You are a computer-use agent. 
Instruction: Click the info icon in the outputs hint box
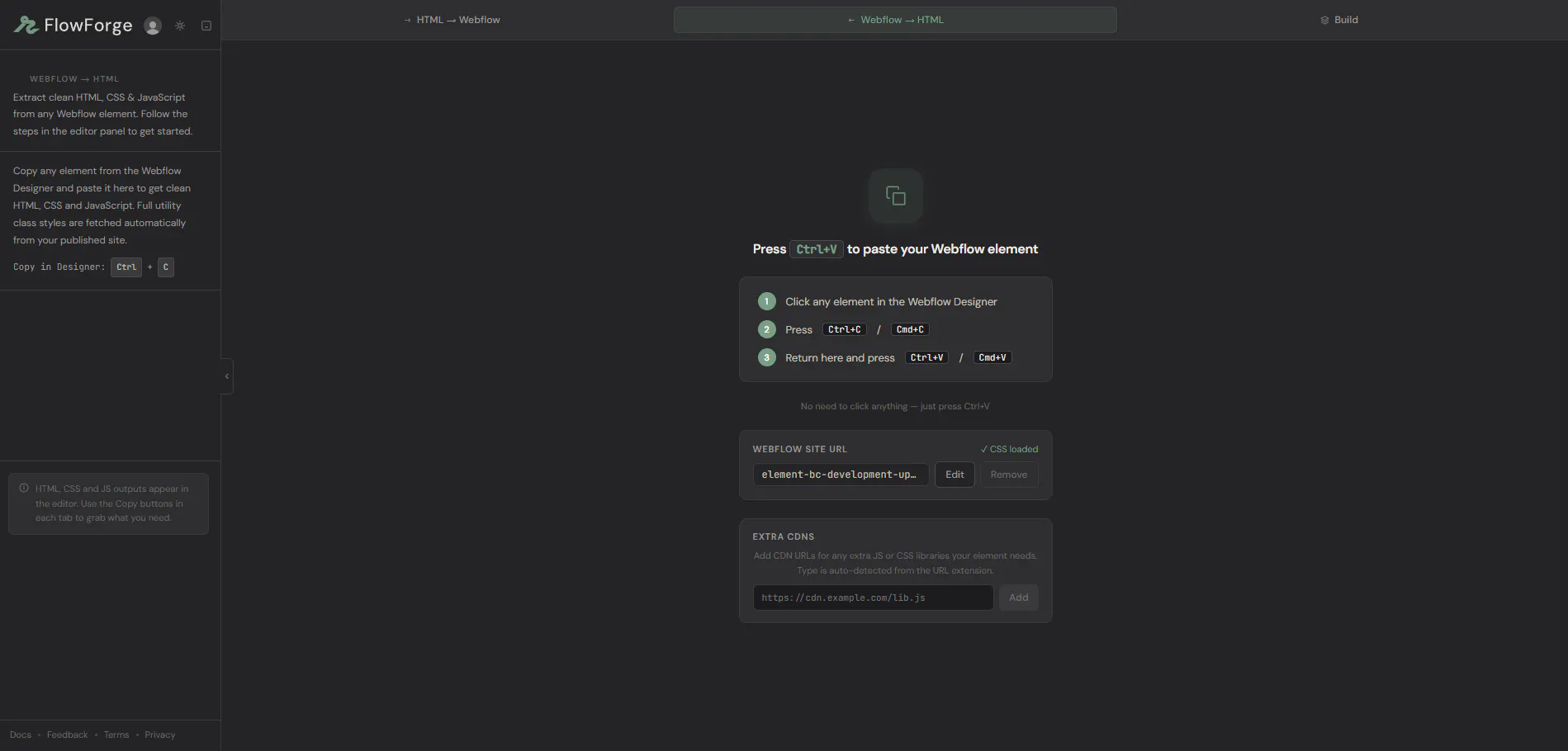(x=24, y=488)
